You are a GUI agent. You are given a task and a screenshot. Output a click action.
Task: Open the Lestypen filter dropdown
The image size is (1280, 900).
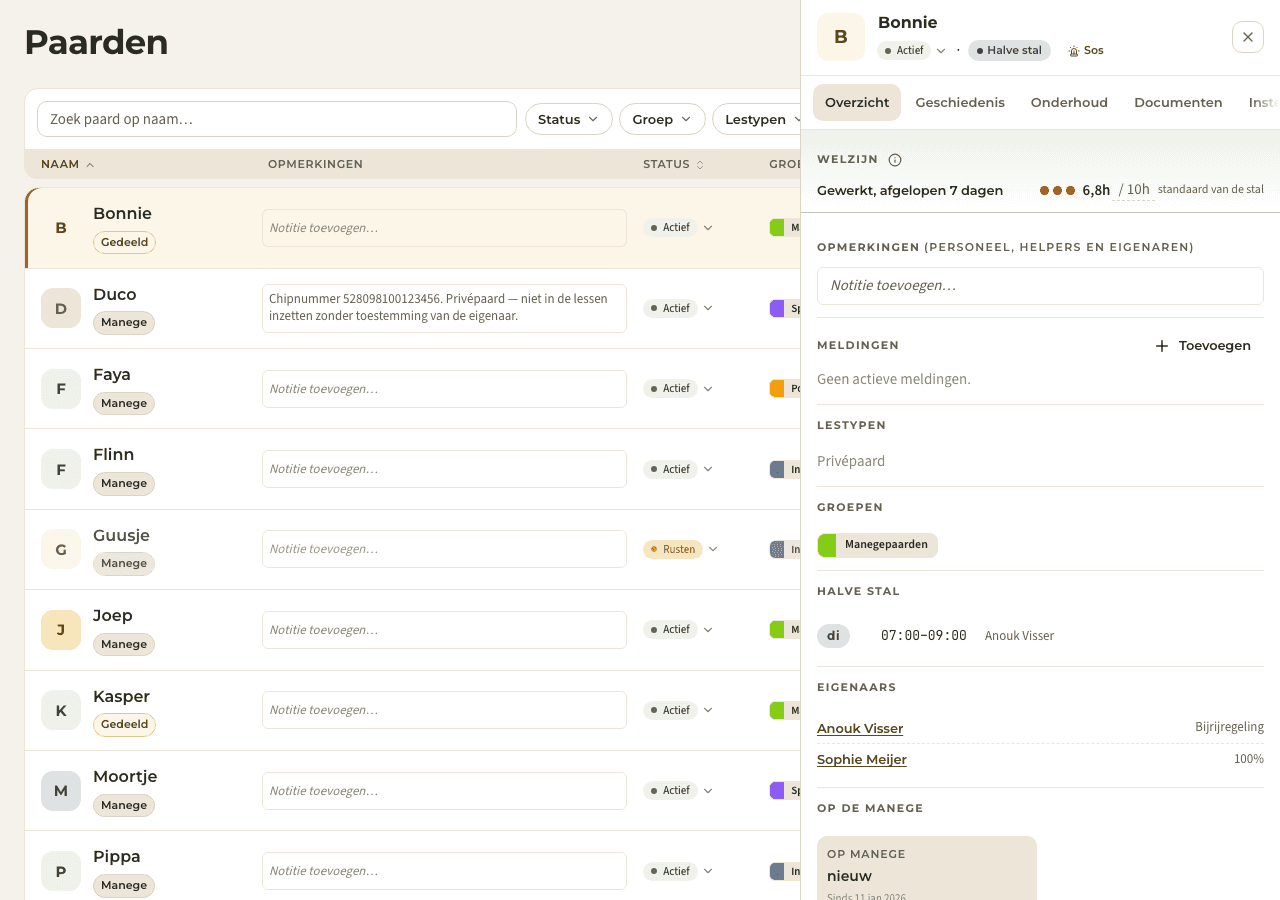click(757, 119)
